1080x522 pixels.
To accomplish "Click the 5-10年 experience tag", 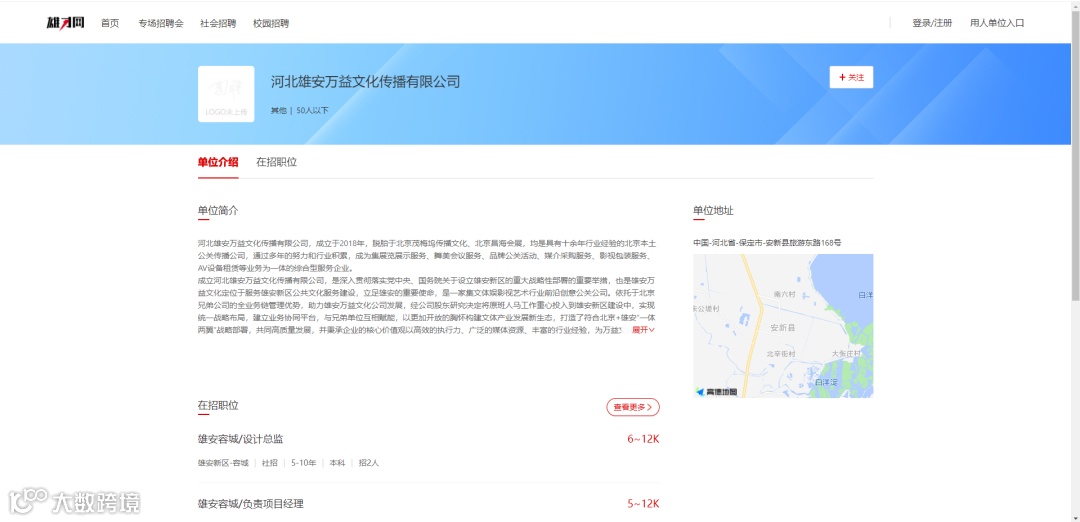I will [x=303, y=463].
